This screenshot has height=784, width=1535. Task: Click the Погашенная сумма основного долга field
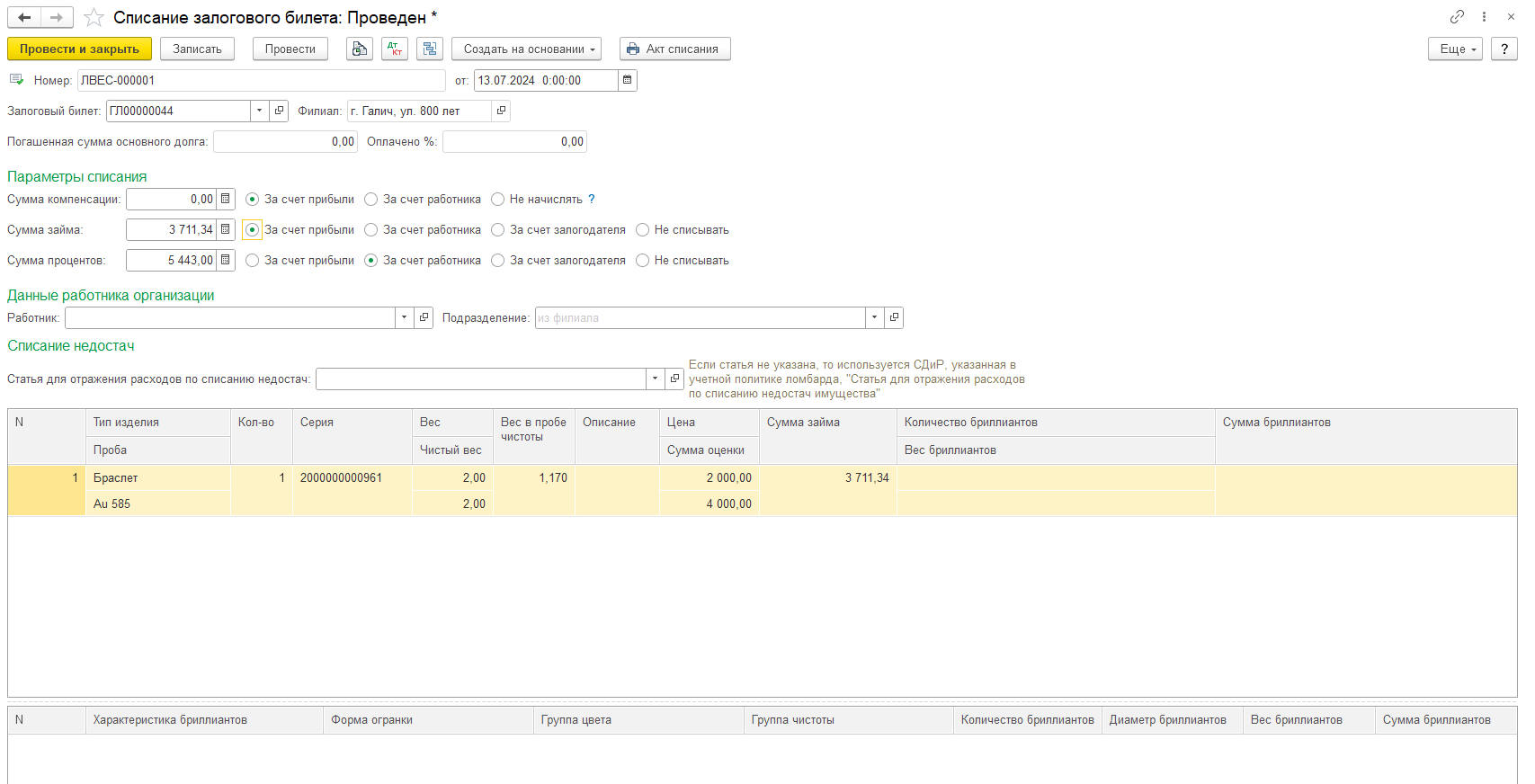point(285,141)
